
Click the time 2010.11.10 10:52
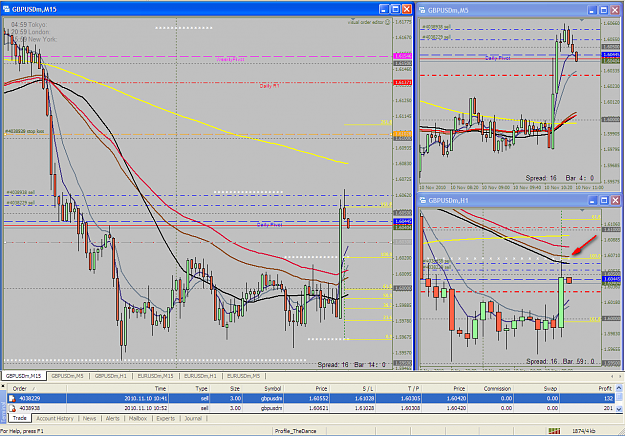[145, 408]
